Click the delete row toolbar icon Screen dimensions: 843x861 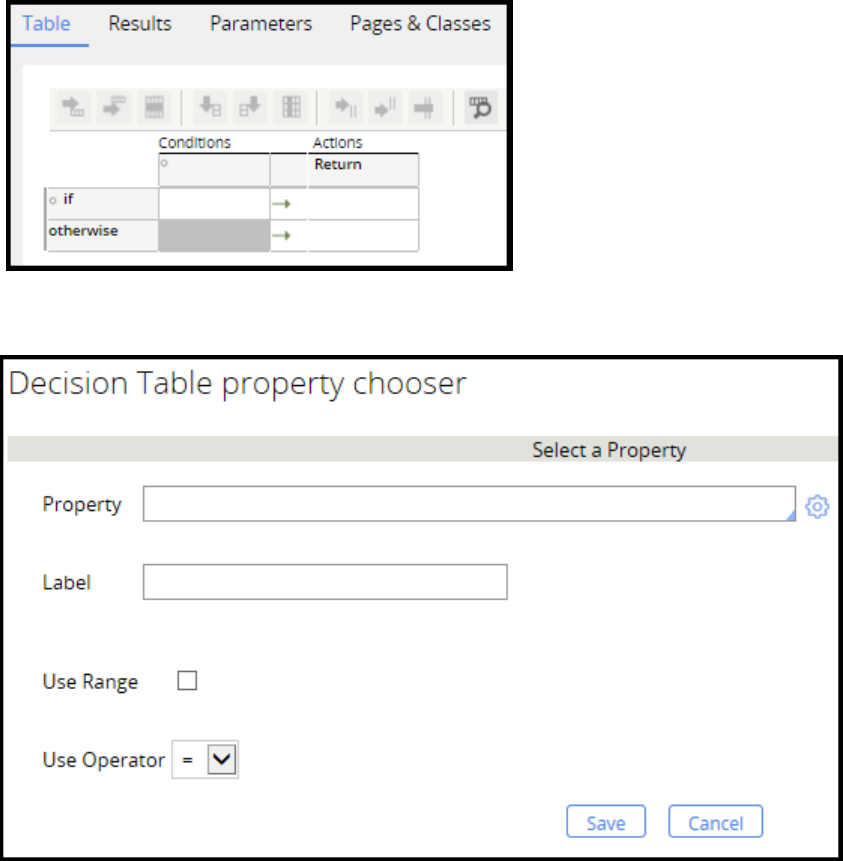pos(154,107)
